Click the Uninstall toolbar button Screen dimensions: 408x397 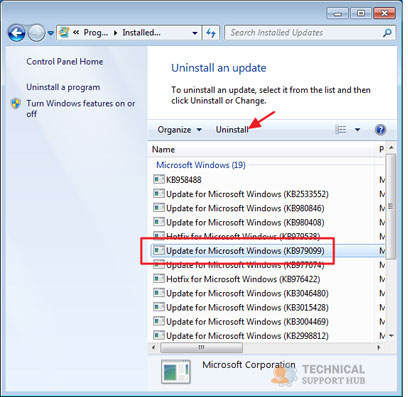[x=232, y=130]
